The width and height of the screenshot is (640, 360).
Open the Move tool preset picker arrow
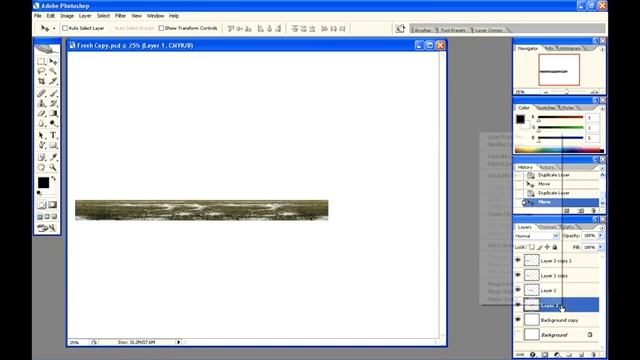point(54,28)
